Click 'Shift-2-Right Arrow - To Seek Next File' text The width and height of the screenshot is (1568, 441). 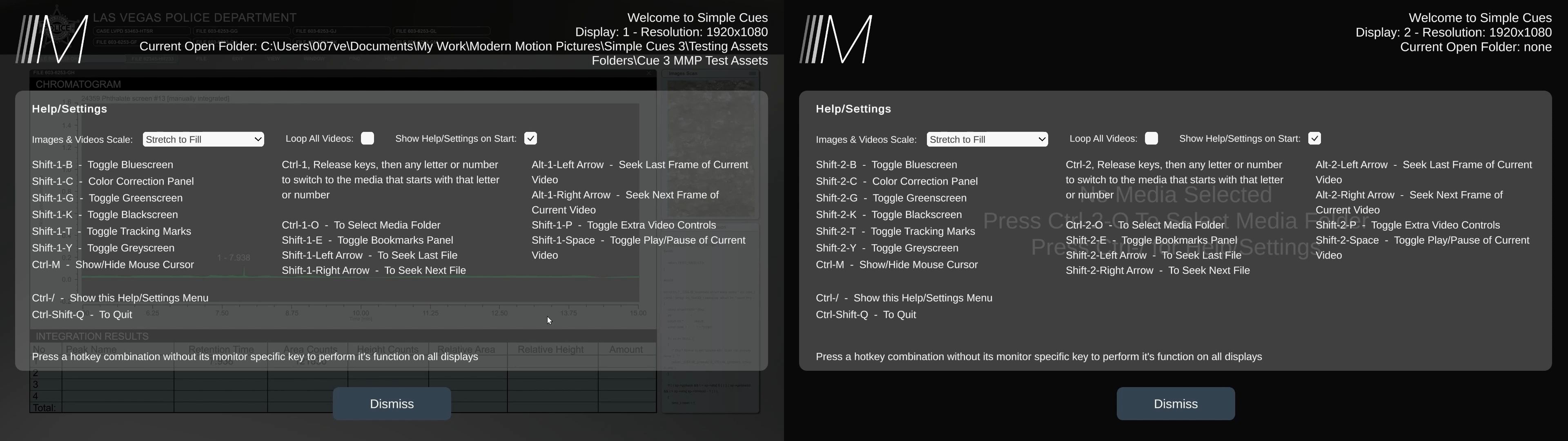[1158, 270]
